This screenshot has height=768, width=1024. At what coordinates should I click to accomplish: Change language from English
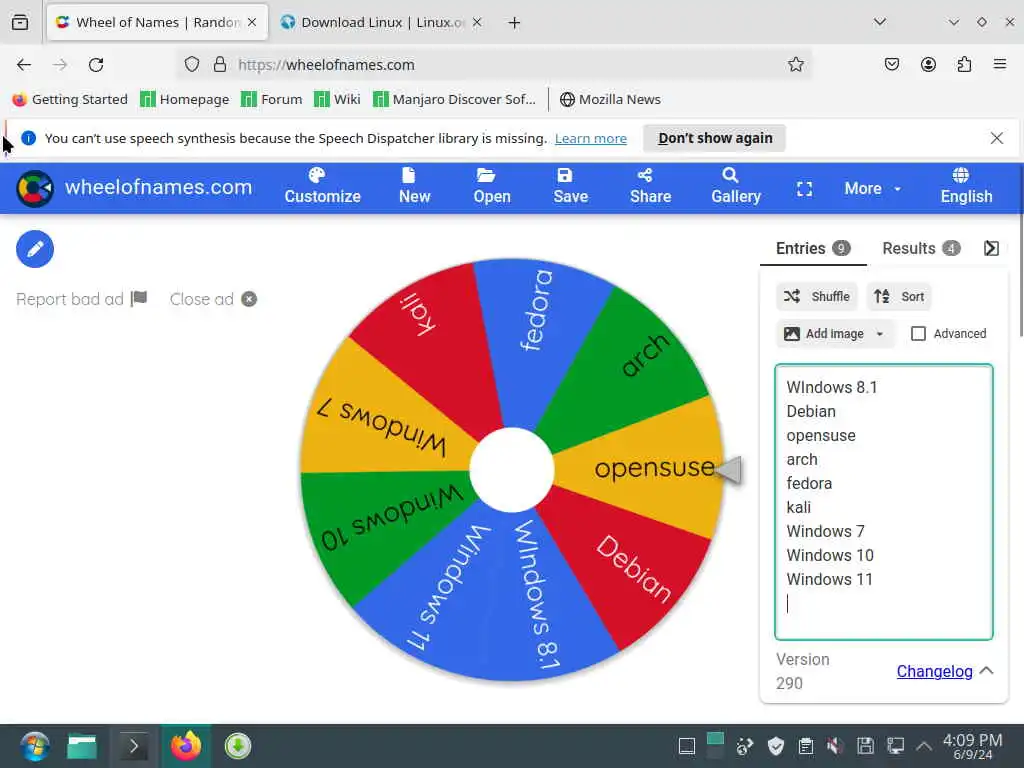click(x=966, y=187)
